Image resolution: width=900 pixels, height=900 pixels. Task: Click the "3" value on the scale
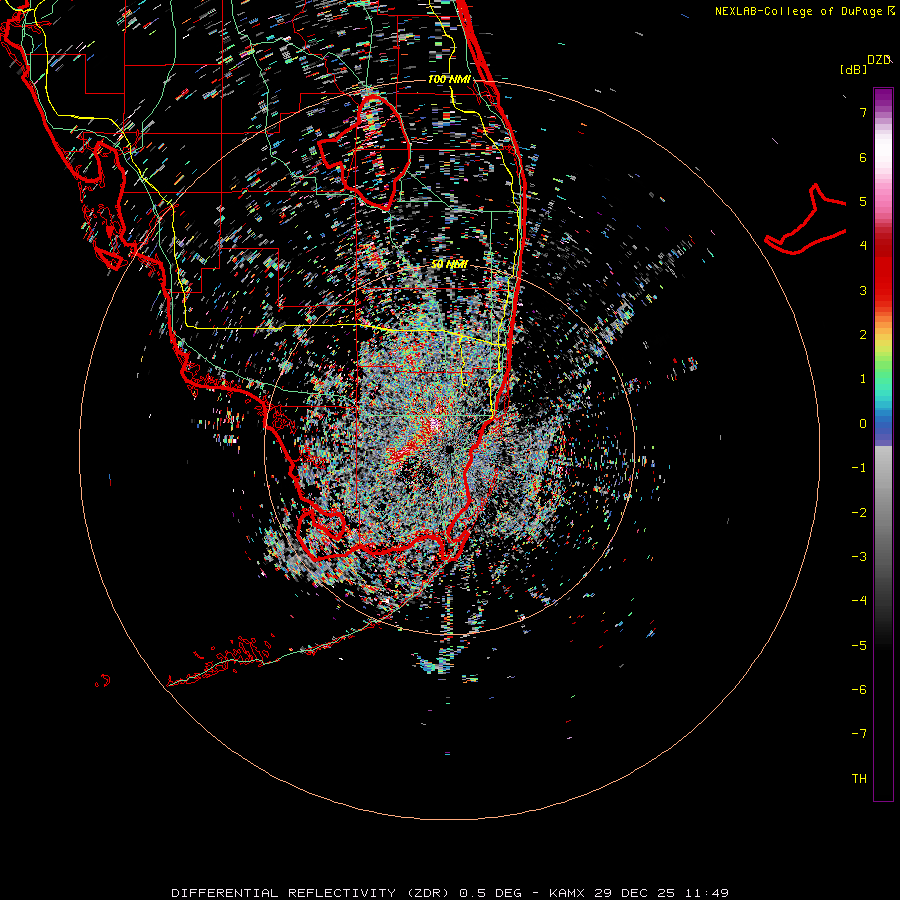(863, 290)
